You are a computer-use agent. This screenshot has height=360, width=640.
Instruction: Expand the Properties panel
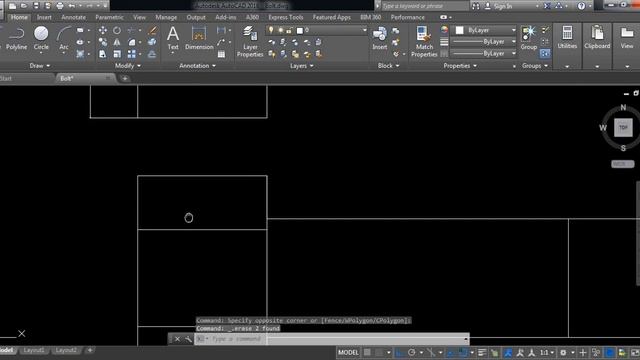click(460, 66)
